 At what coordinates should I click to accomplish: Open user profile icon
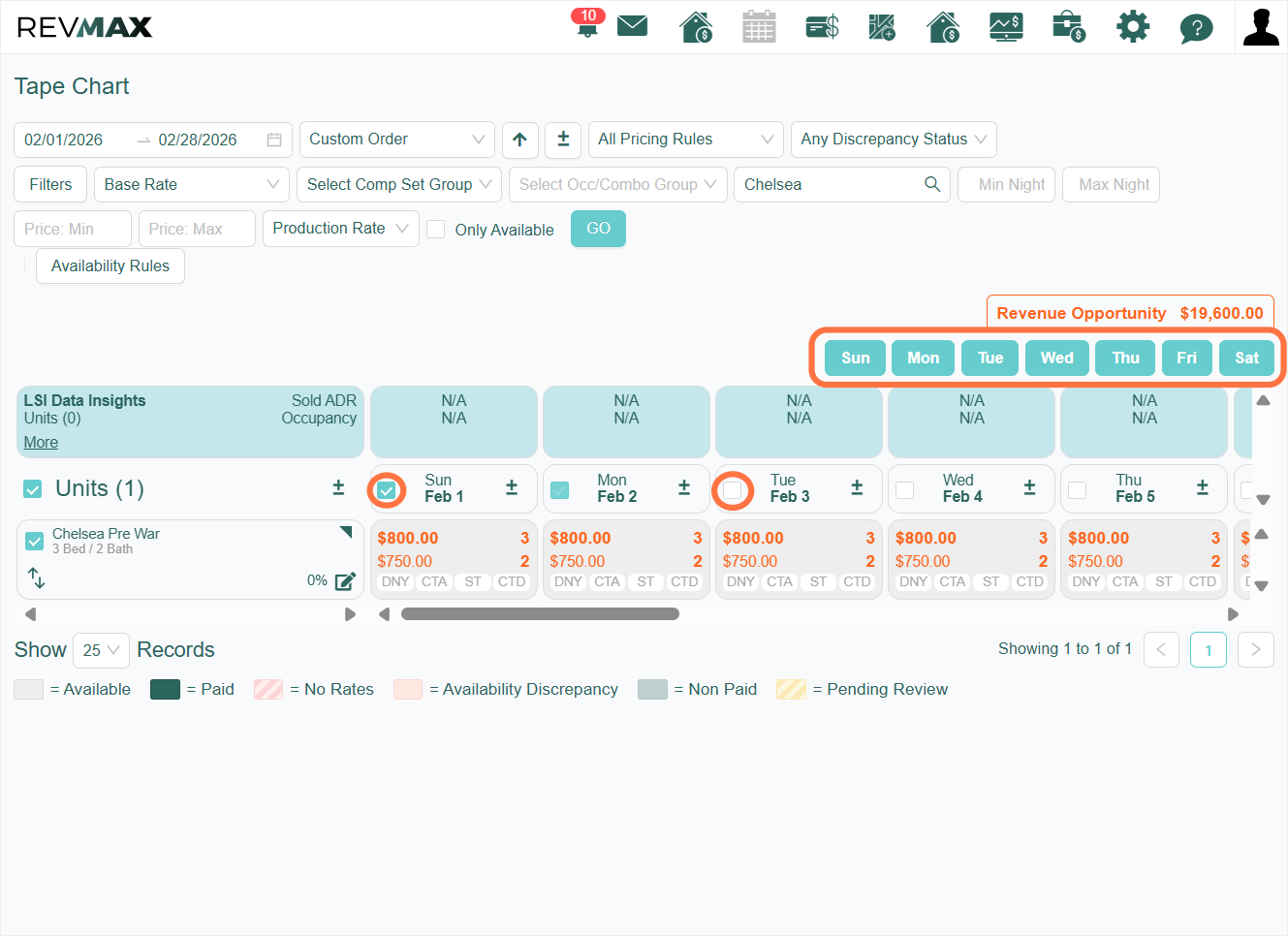1261,27
